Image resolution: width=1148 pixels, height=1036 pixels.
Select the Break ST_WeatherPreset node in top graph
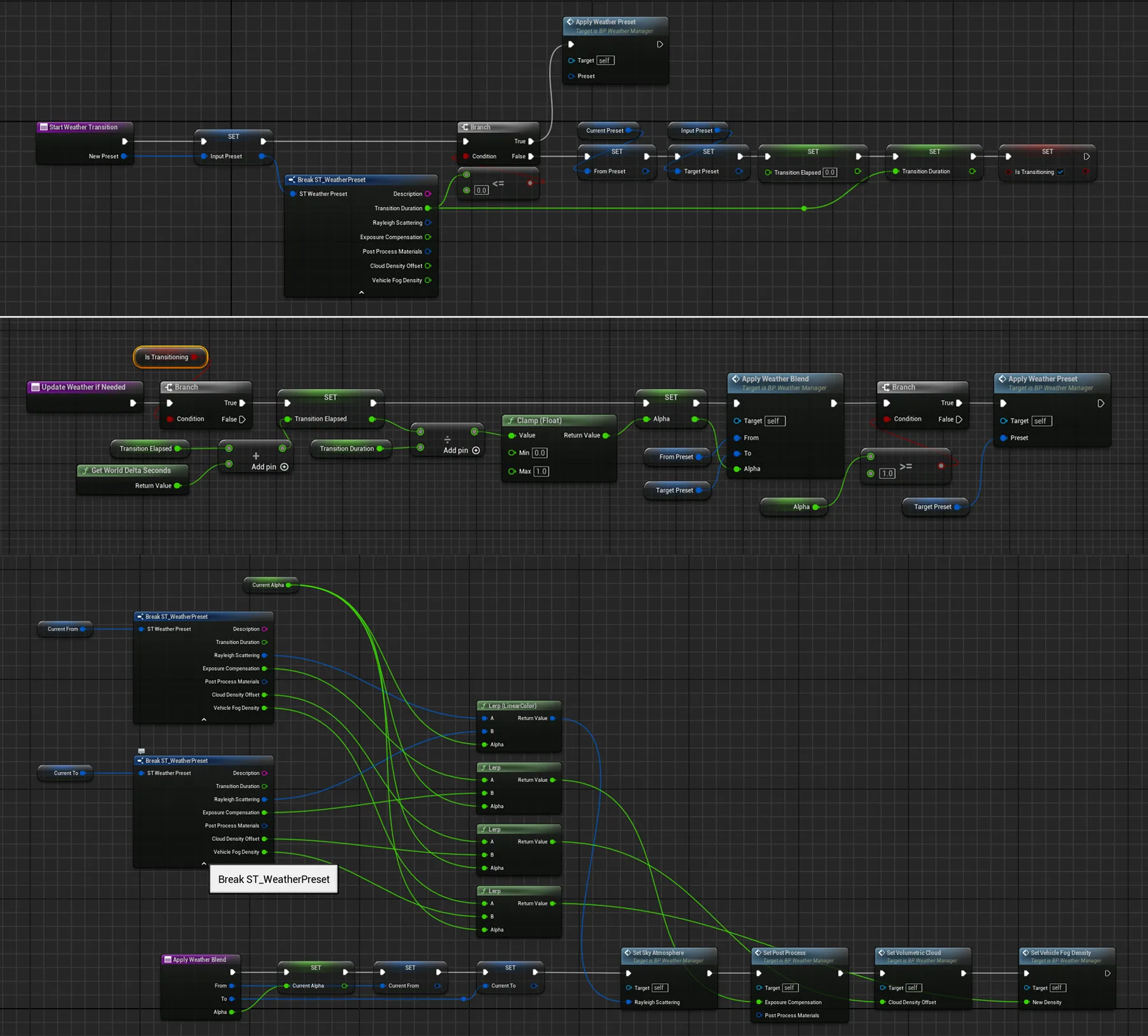coord(361,236)
